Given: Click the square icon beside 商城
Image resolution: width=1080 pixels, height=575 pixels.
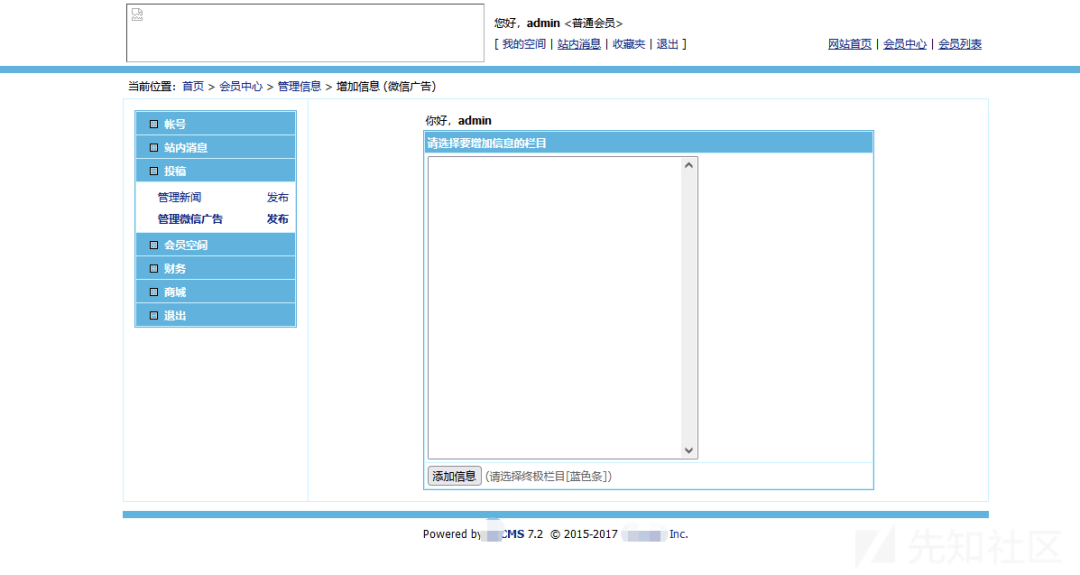Looking at the screenshot, I should 154,292.
